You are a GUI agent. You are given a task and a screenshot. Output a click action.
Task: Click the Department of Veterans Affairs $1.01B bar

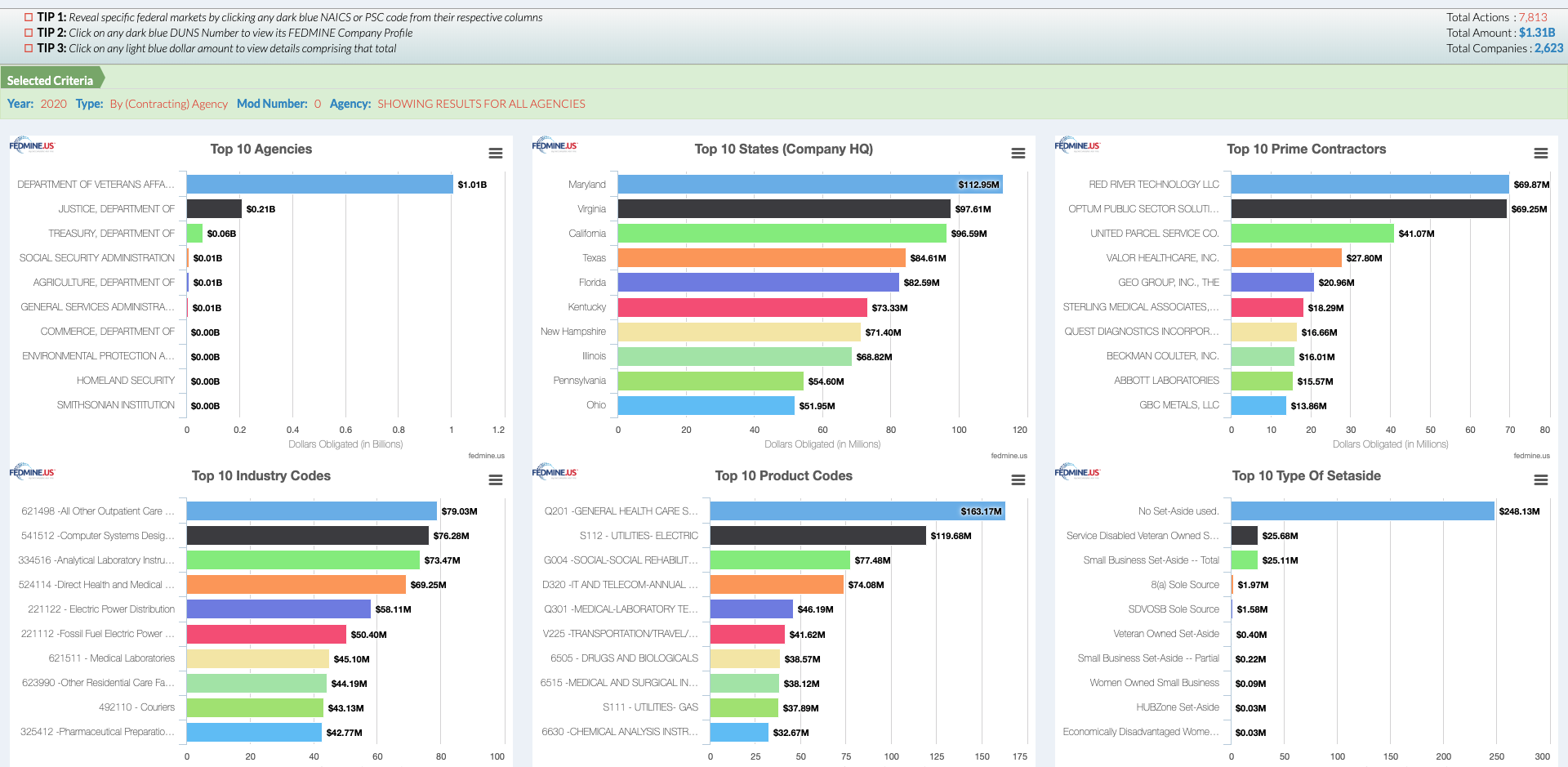(319, 185)
